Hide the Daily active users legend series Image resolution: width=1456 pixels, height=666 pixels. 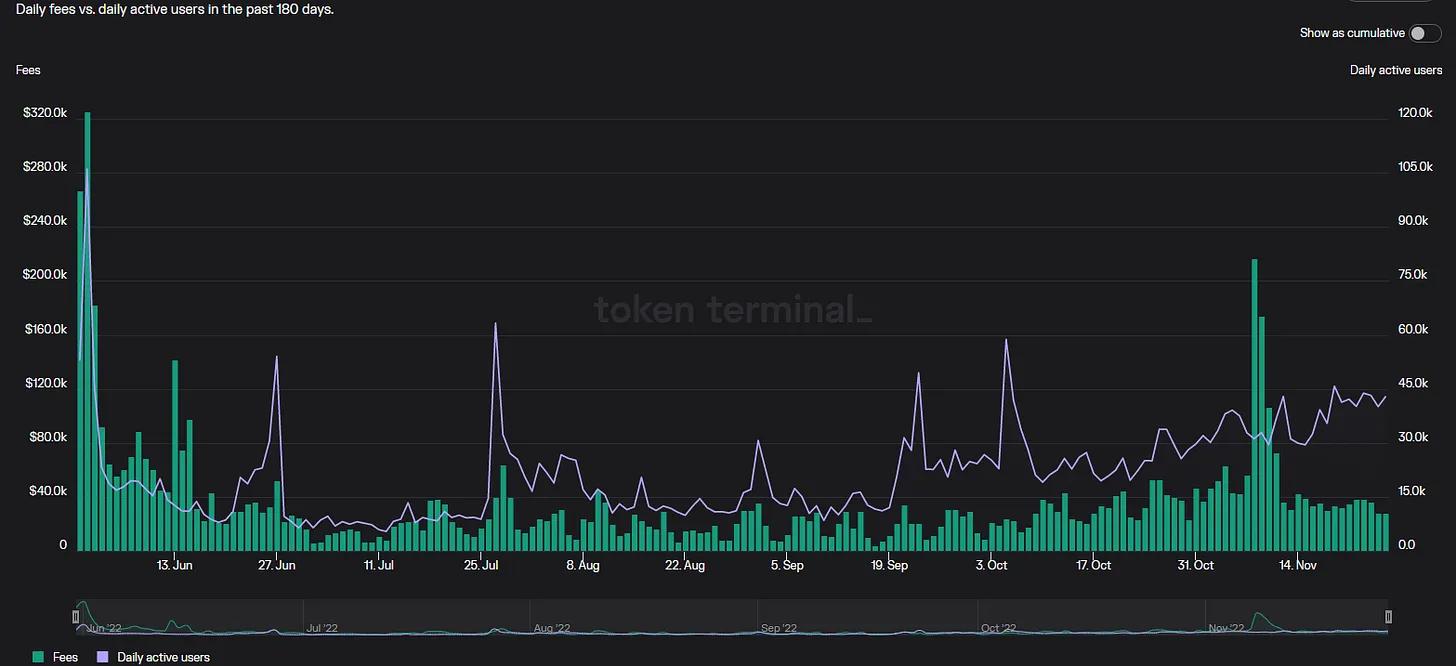tap(162, 657)
